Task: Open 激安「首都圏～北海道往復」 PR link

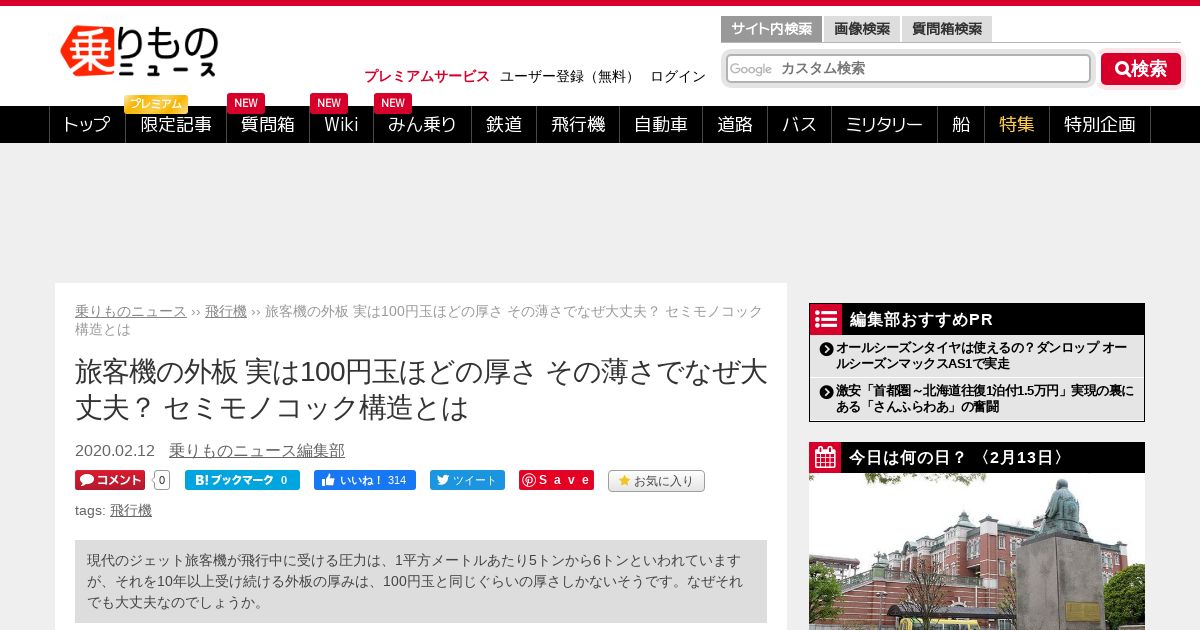Action: tap(985, 398)
